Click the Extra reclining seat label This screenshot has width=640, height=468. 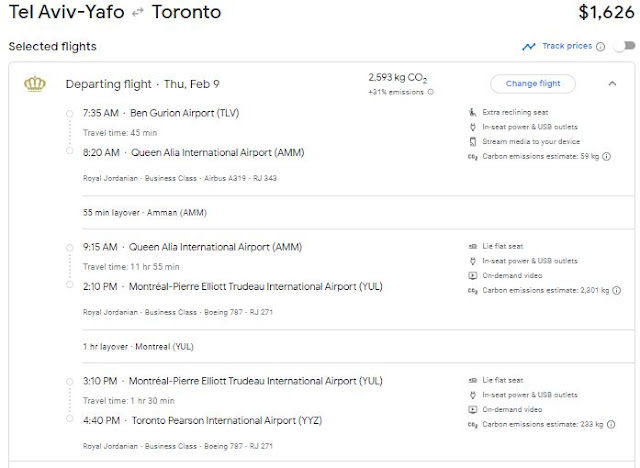[x=515, y=112]
